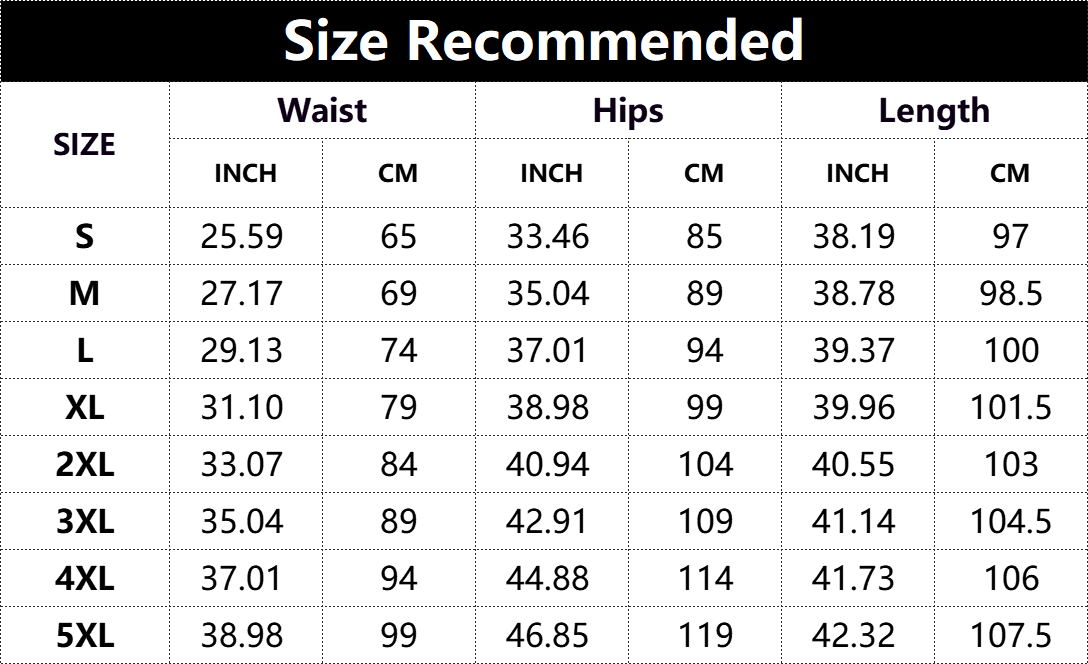This screenshot has width=1088, height=664.
Task: Select the 2XL size row label
Action: [84, 465]
